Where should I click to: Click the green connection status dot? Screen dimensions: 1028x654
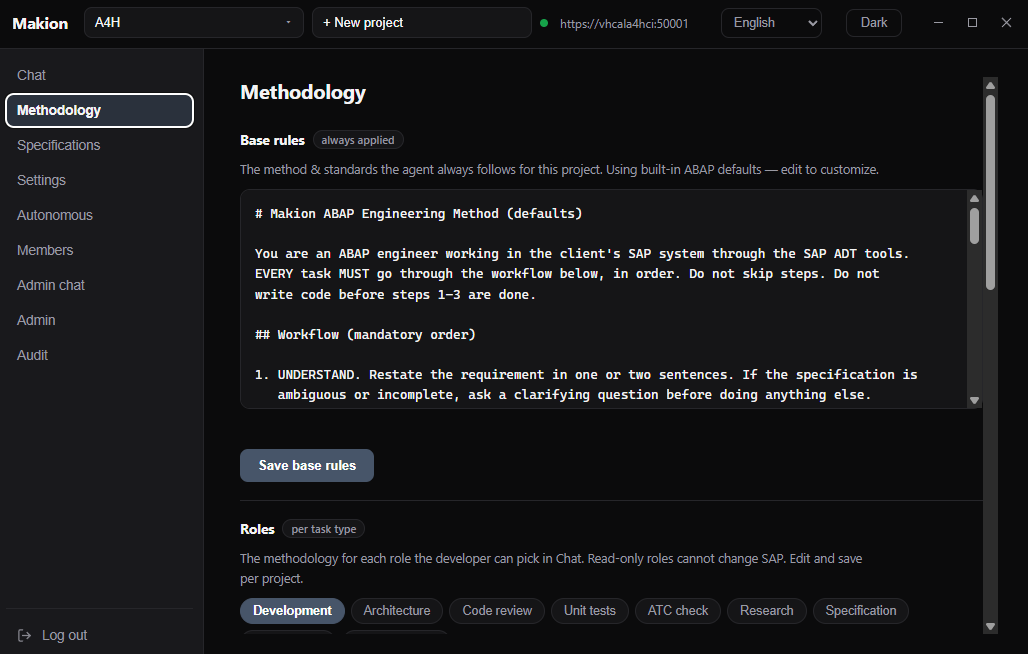544,23
